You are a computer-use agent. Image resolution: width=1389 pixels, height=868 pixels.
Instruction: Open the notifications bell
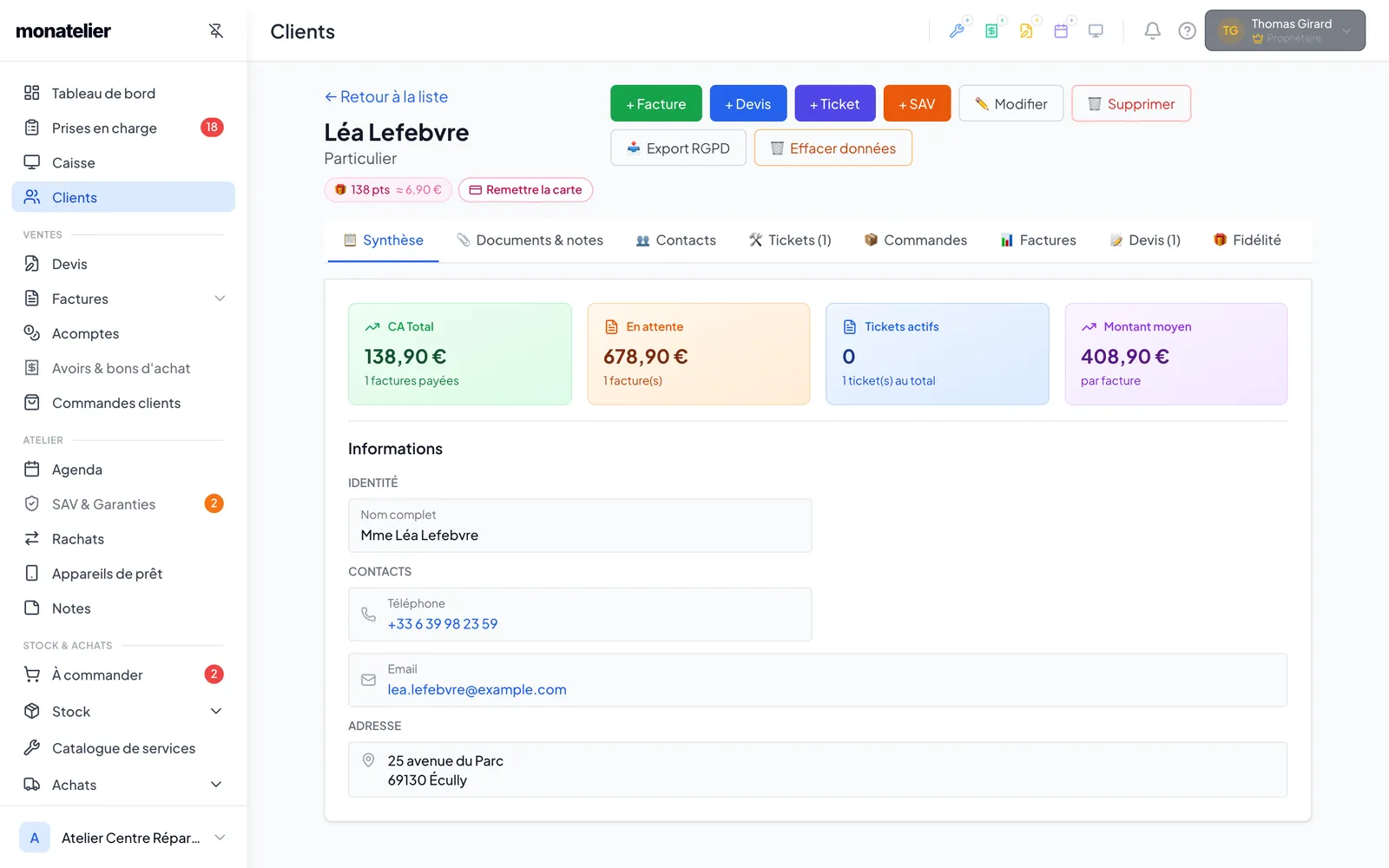1152,31
